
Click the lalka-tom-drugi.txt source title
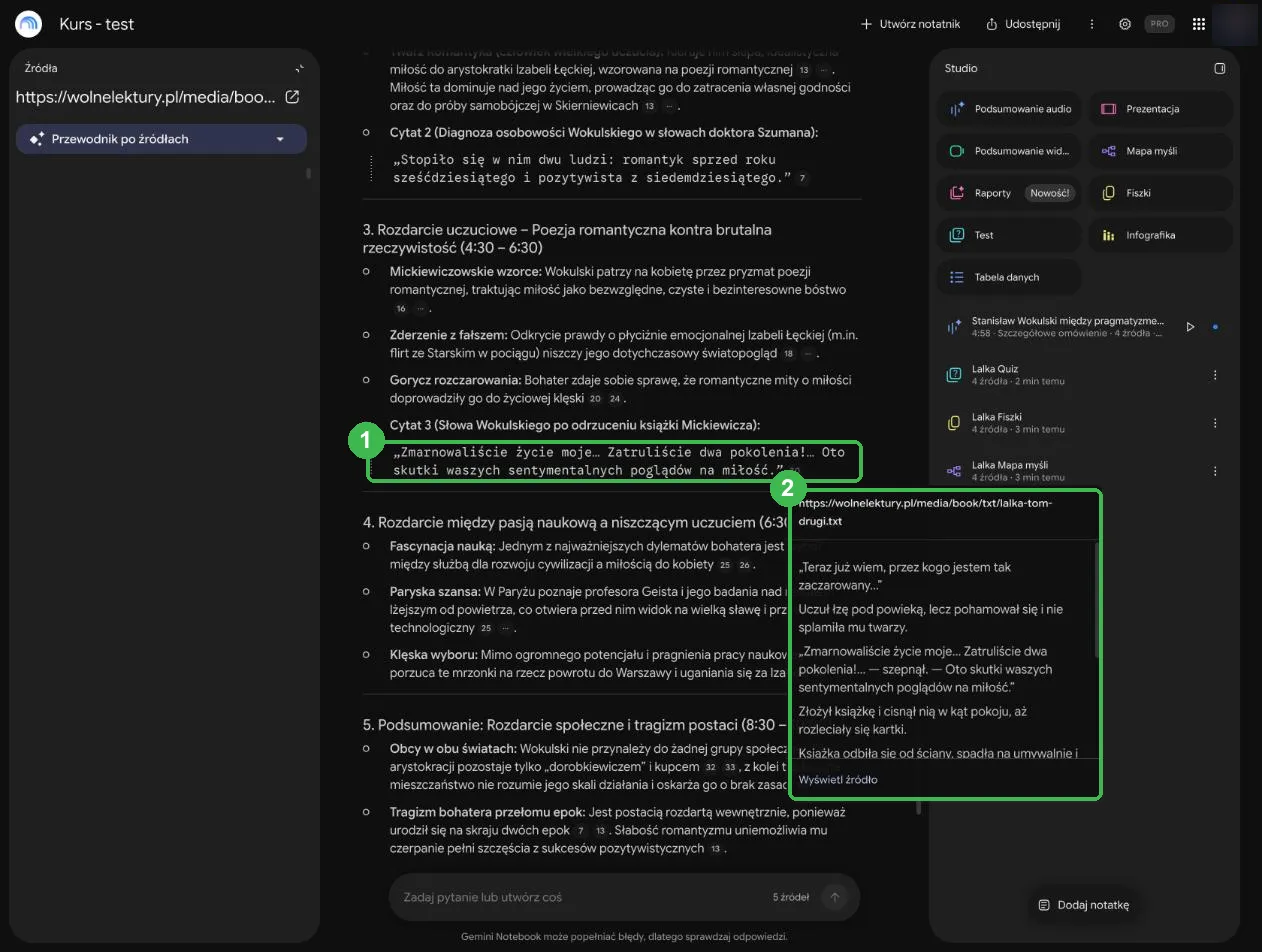tap(925, 512)
